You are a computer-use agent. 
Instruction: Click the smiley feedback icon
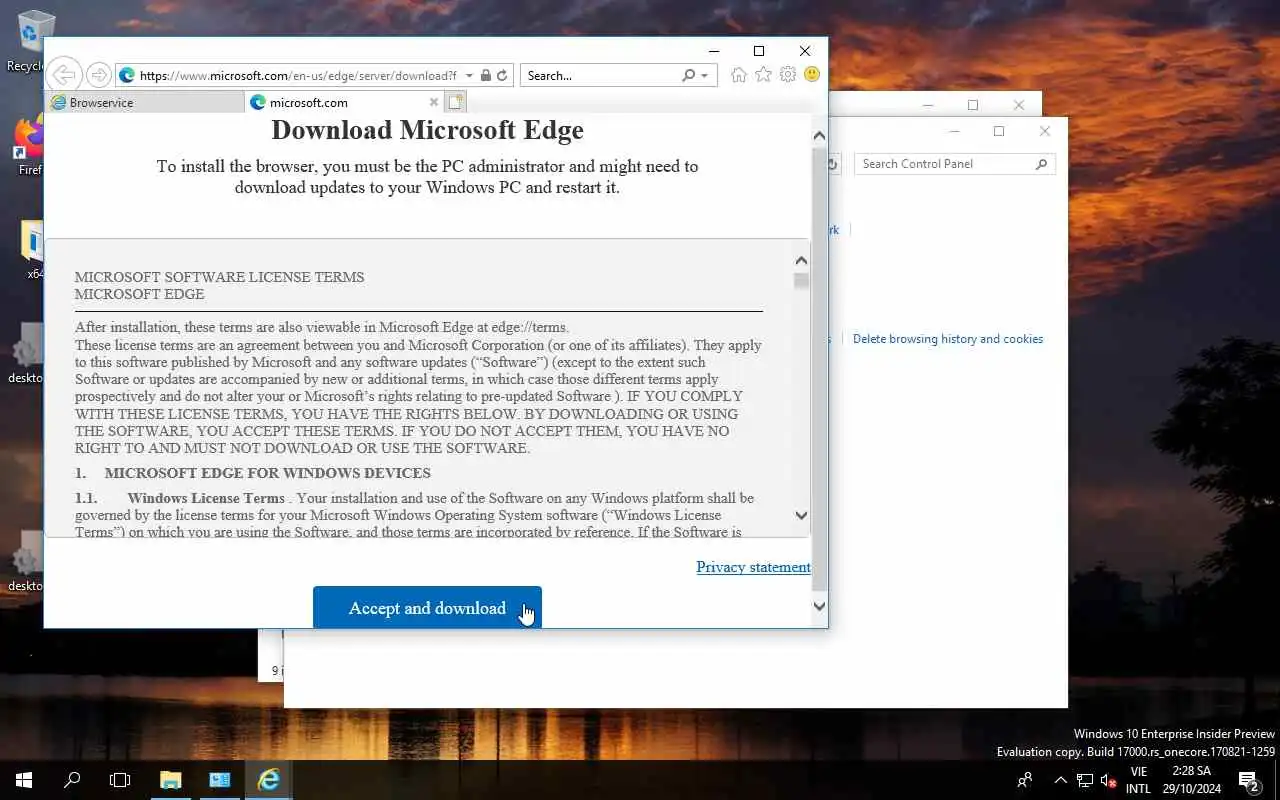coord(812,75)
